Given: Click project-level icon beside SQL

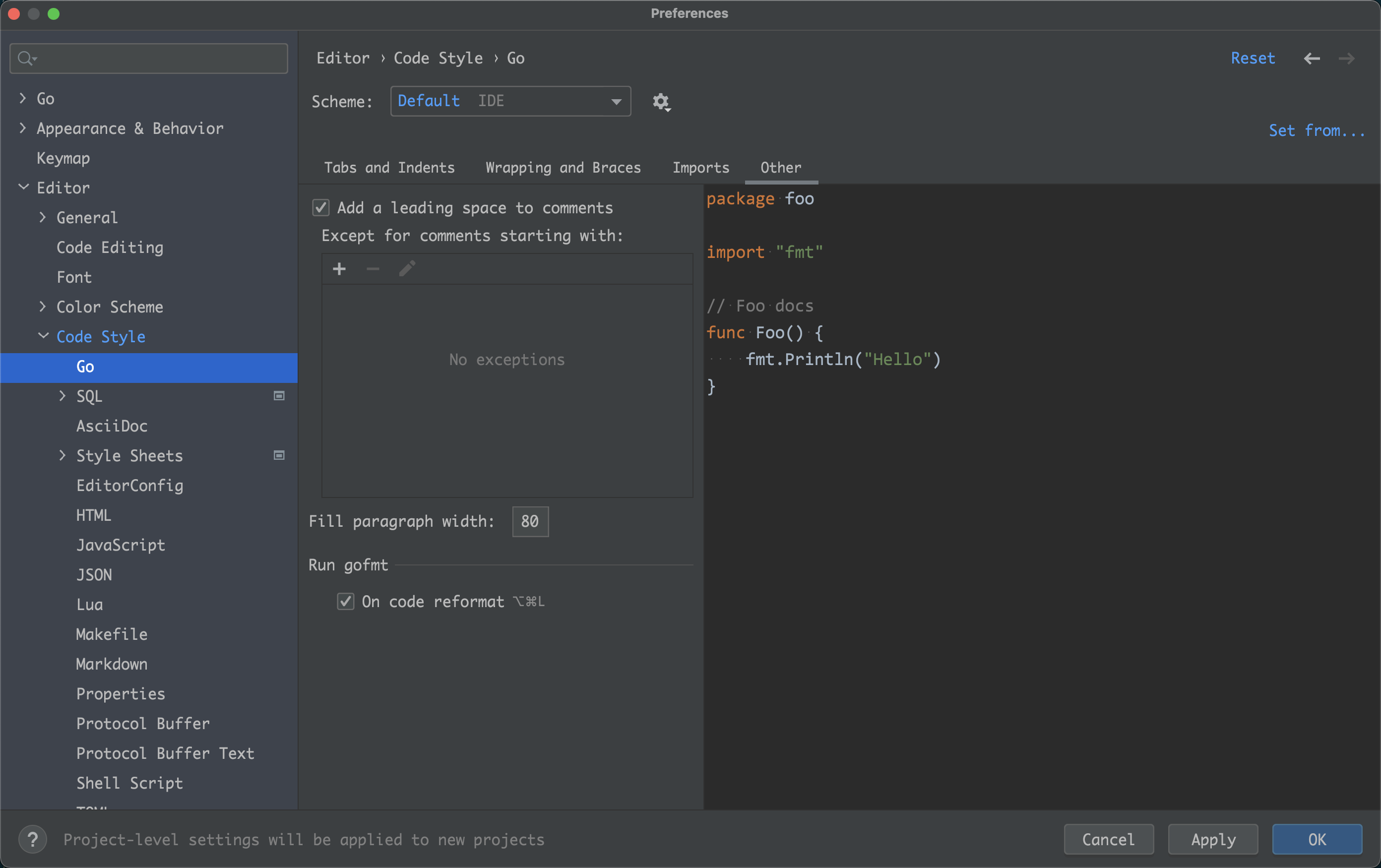Looking at the screenshot, I should [x=279, y=396].
